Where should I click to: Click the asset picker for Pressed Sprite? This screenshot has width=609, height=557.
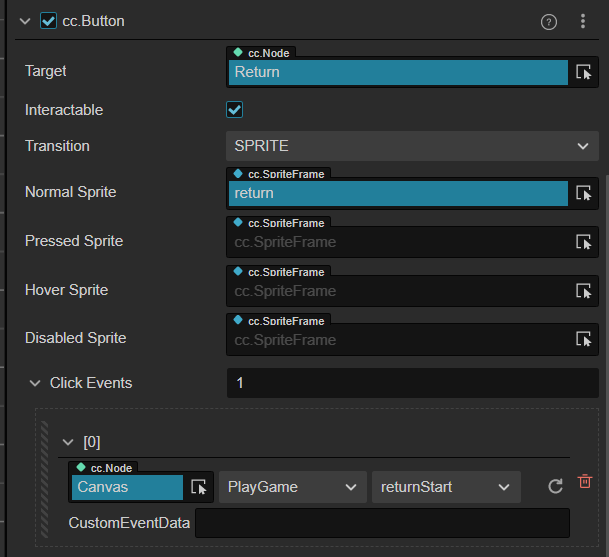pos(584,242)
